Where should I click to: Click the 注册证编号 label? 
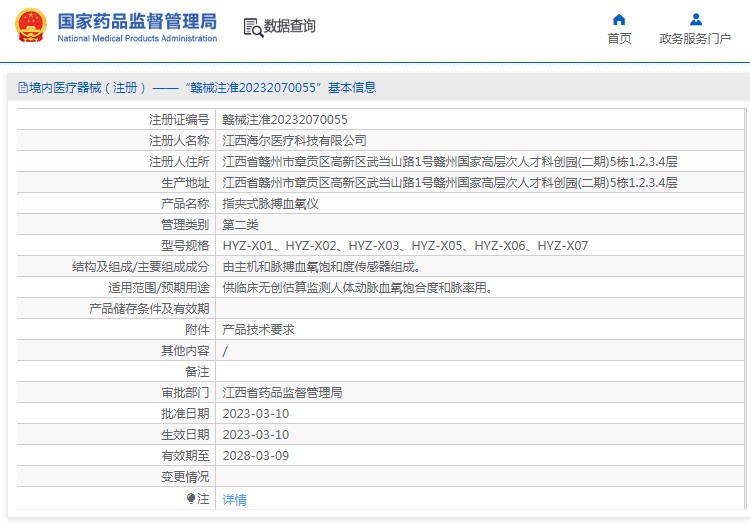(x=179, y=120)
